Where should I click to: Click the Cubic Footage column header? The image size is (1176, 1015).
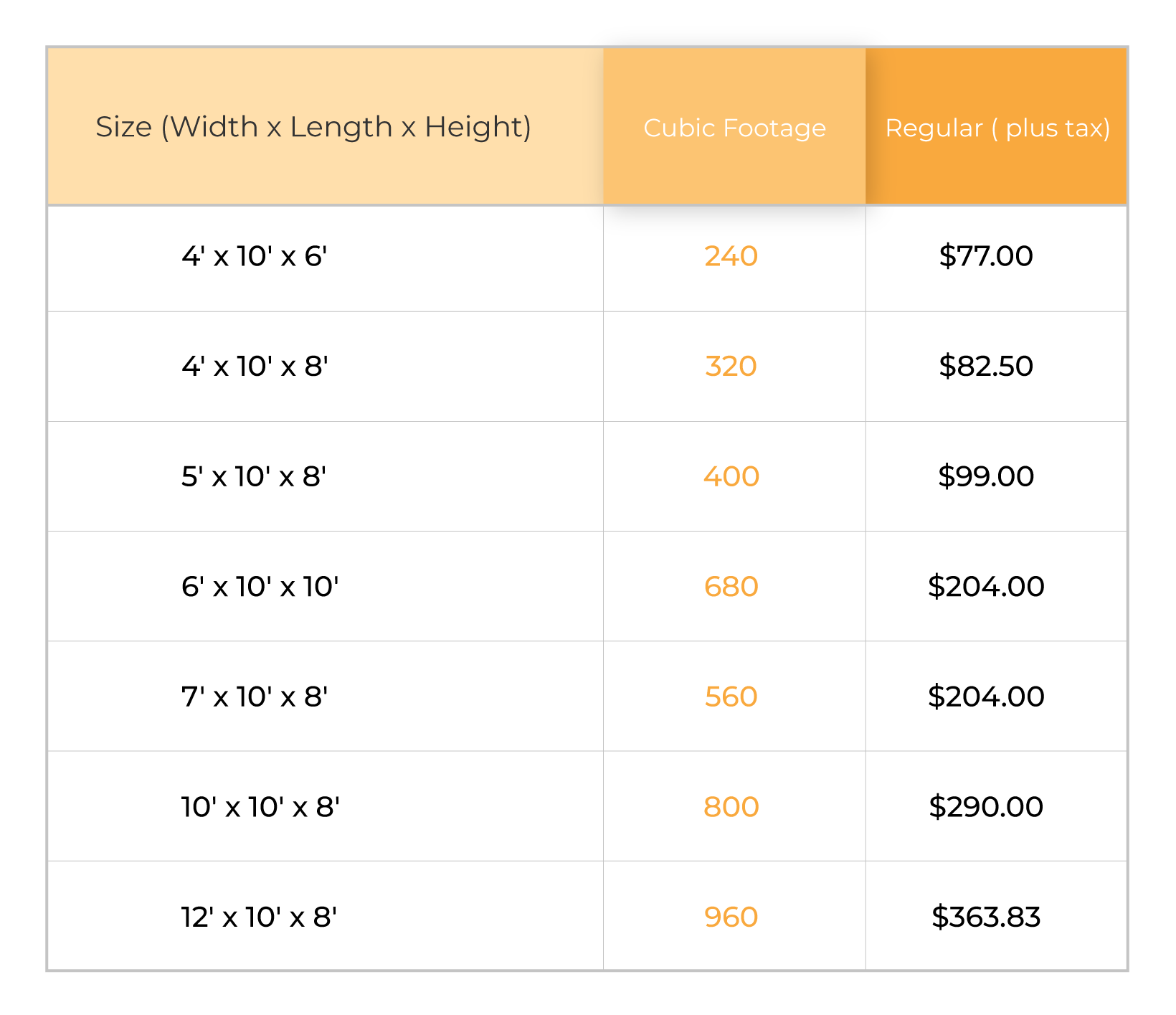point(734,128)
